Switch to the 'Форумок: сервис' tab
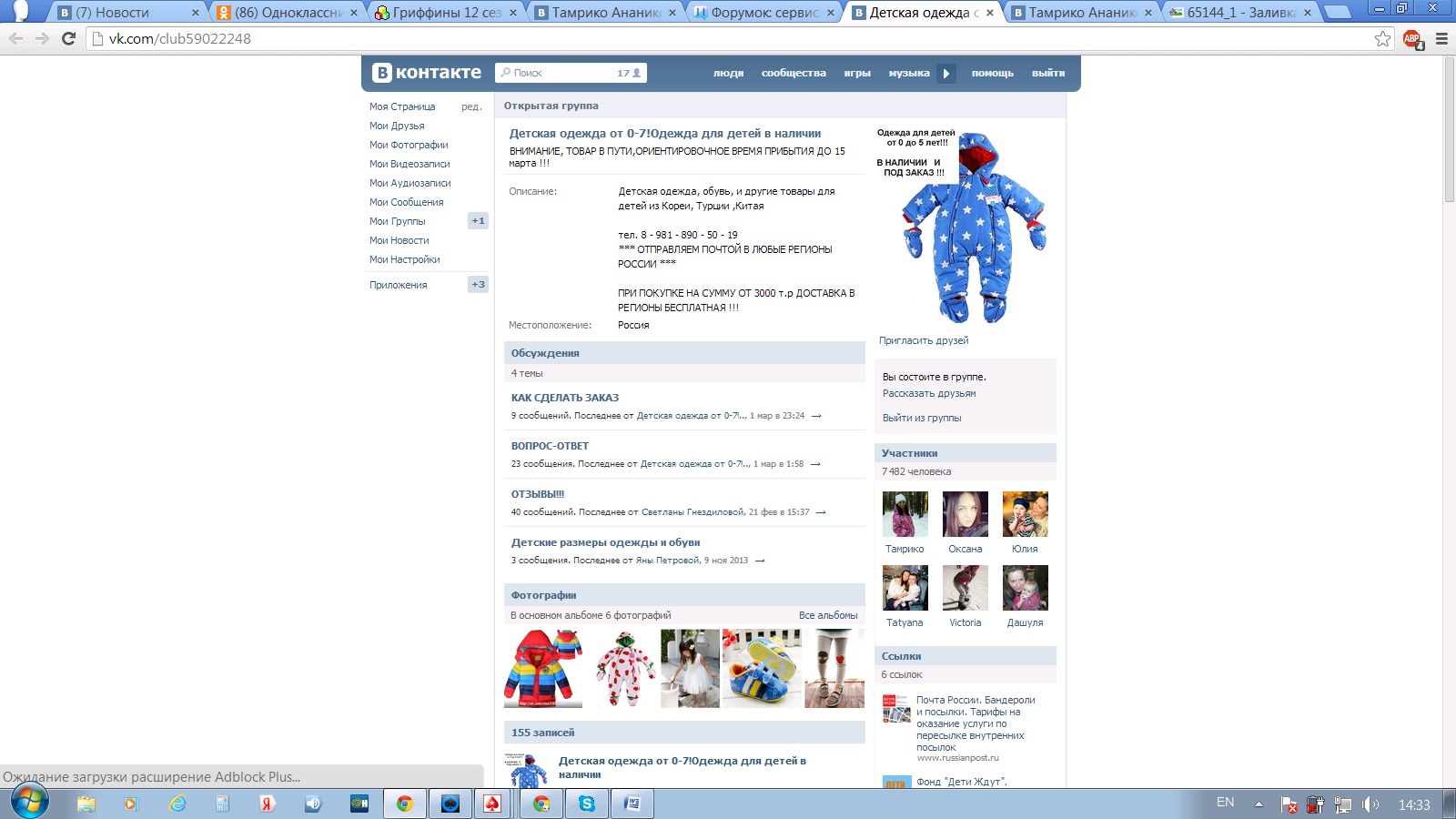The width and height of the screenshot is (1456, 819). pyautogui.click(x=764, y=13)
